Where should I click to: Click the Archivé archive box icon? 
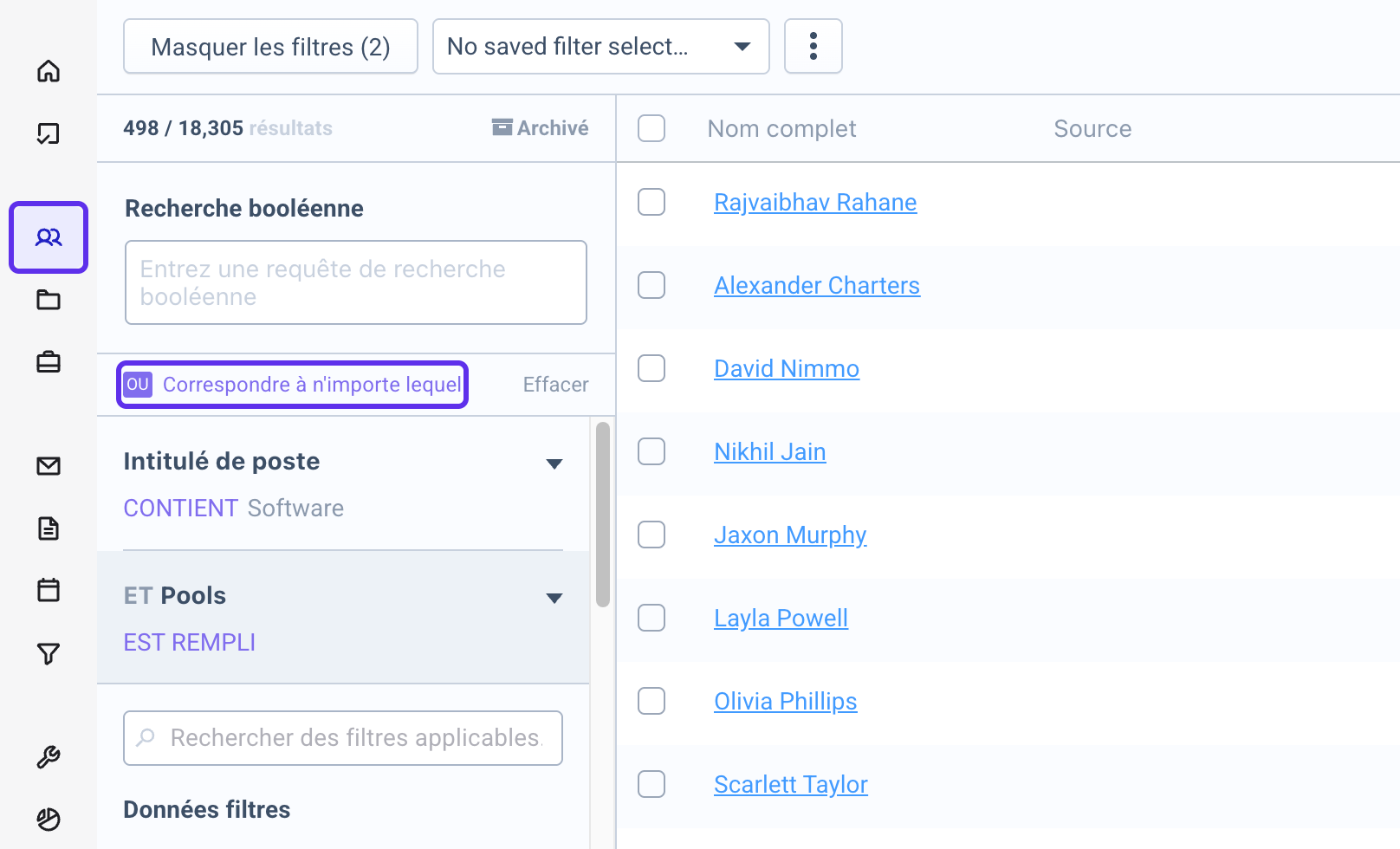[502, 128]
